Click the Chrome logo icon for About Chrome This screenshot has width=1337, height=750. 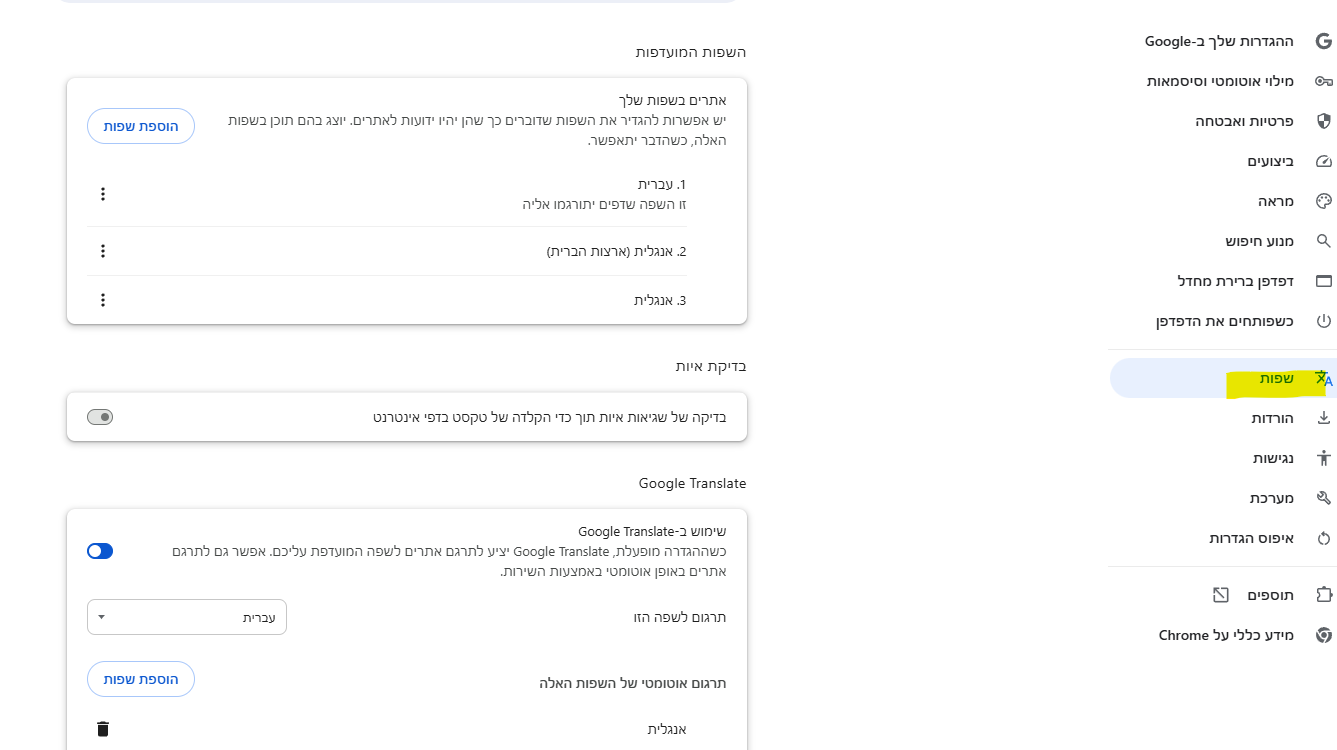click(x=1323, y=635)
